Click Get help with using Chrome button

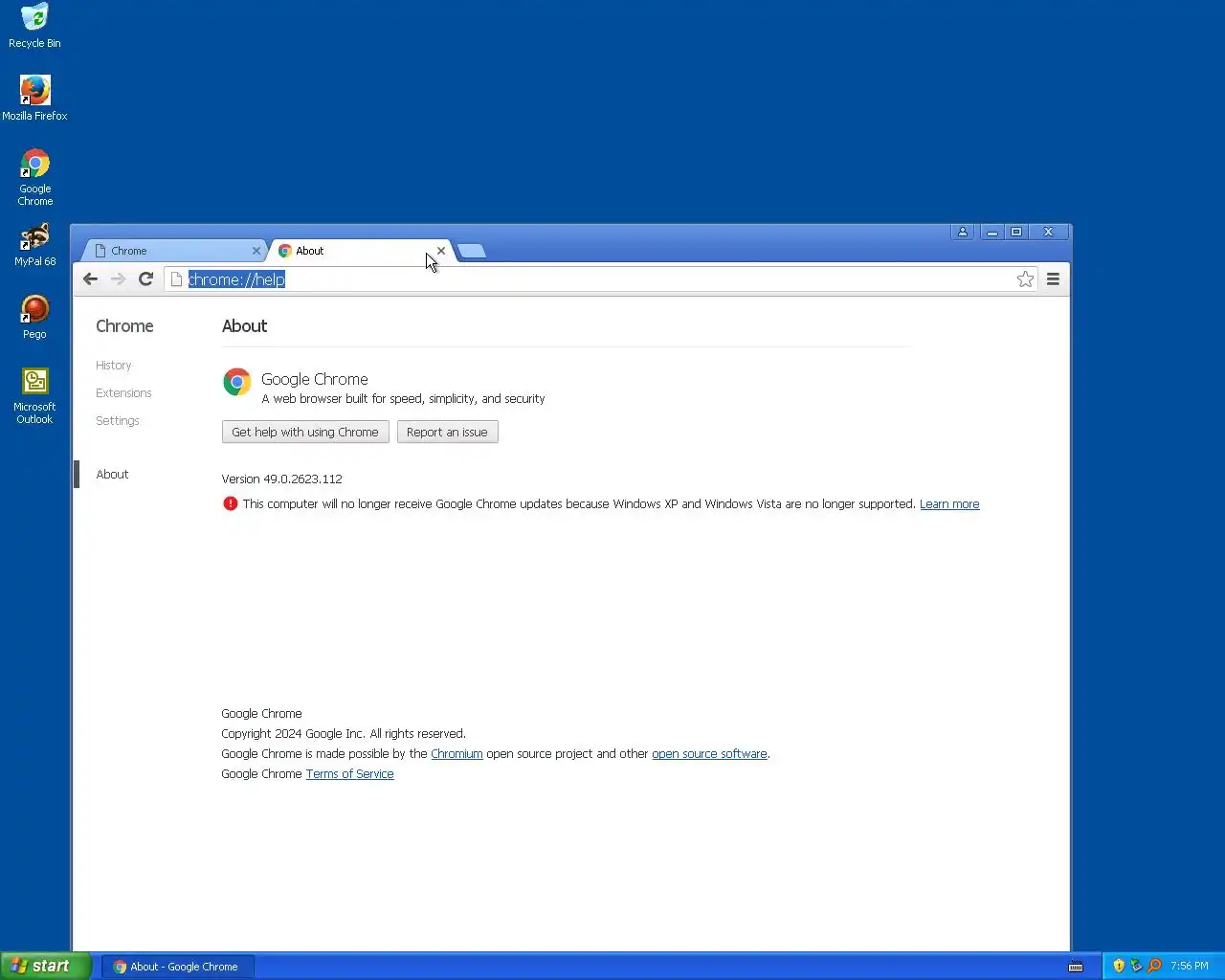click(x=305, y=432)
